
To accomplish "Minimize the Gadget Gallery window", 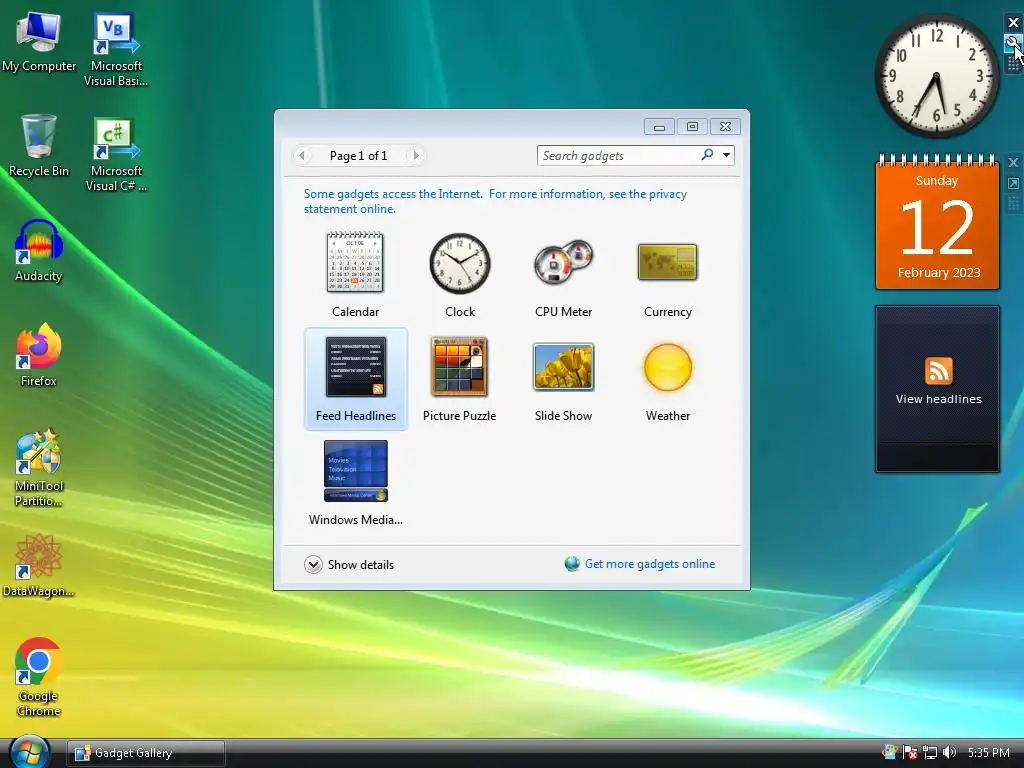I will (659, 127).
